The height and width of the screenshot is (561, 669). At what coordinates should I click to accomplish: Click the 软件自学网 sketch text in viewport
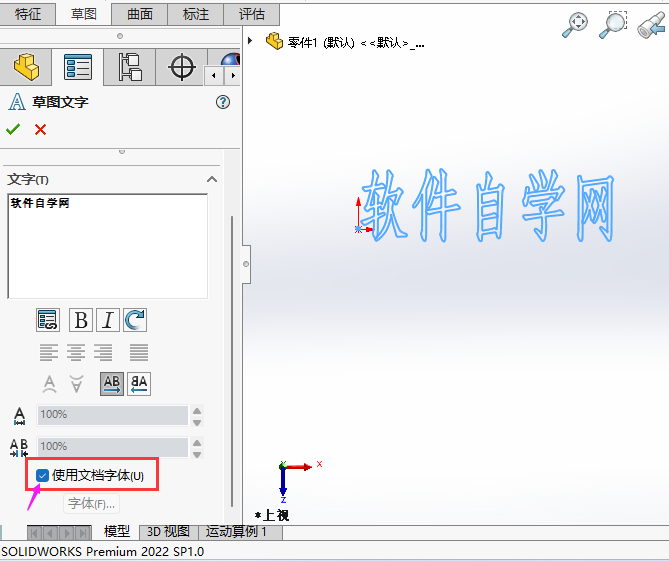(487, 205)
